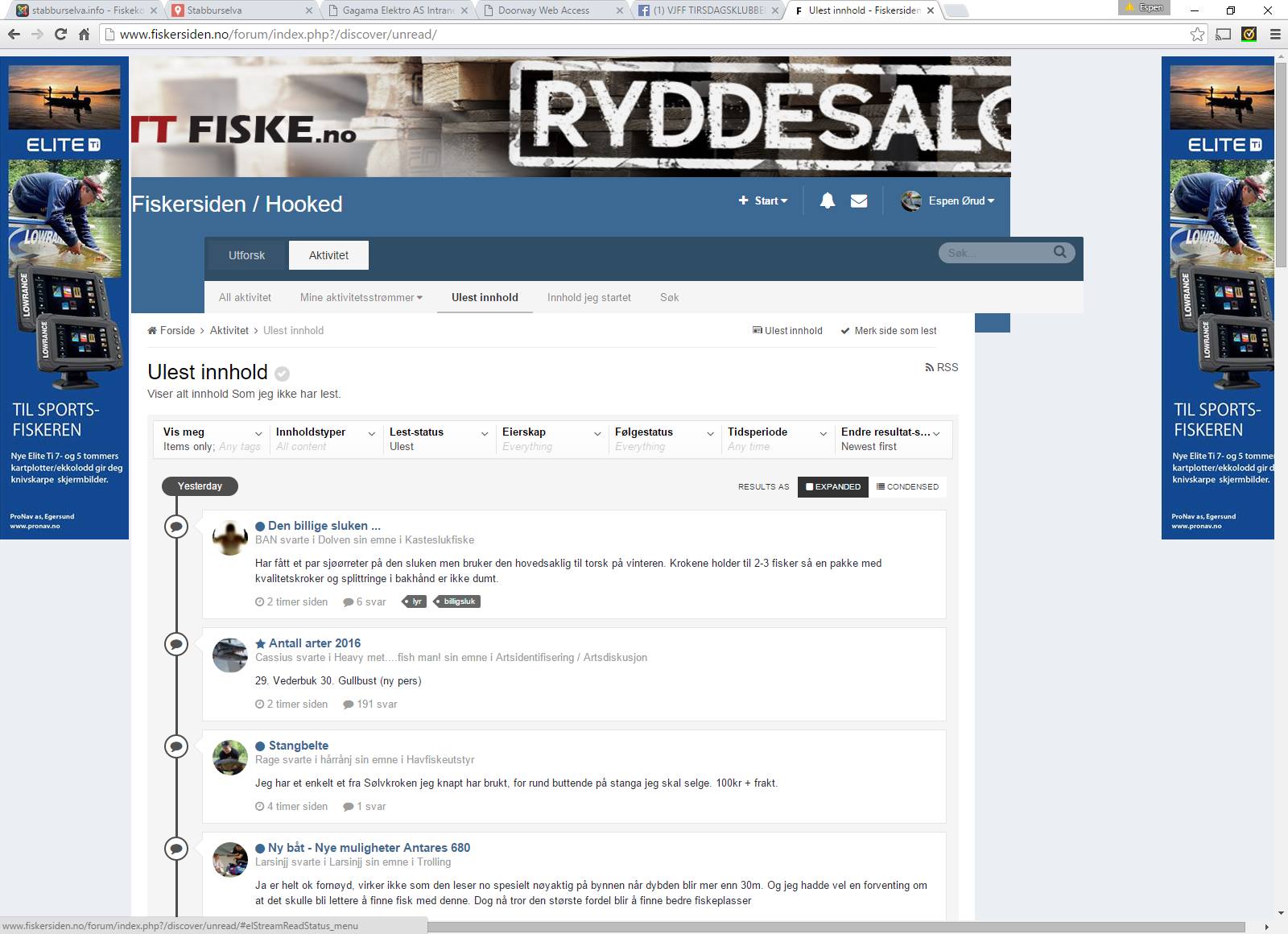Open notifications bell icon
The width and height of the screenshot is (1288, 934).
coord(827,200)
